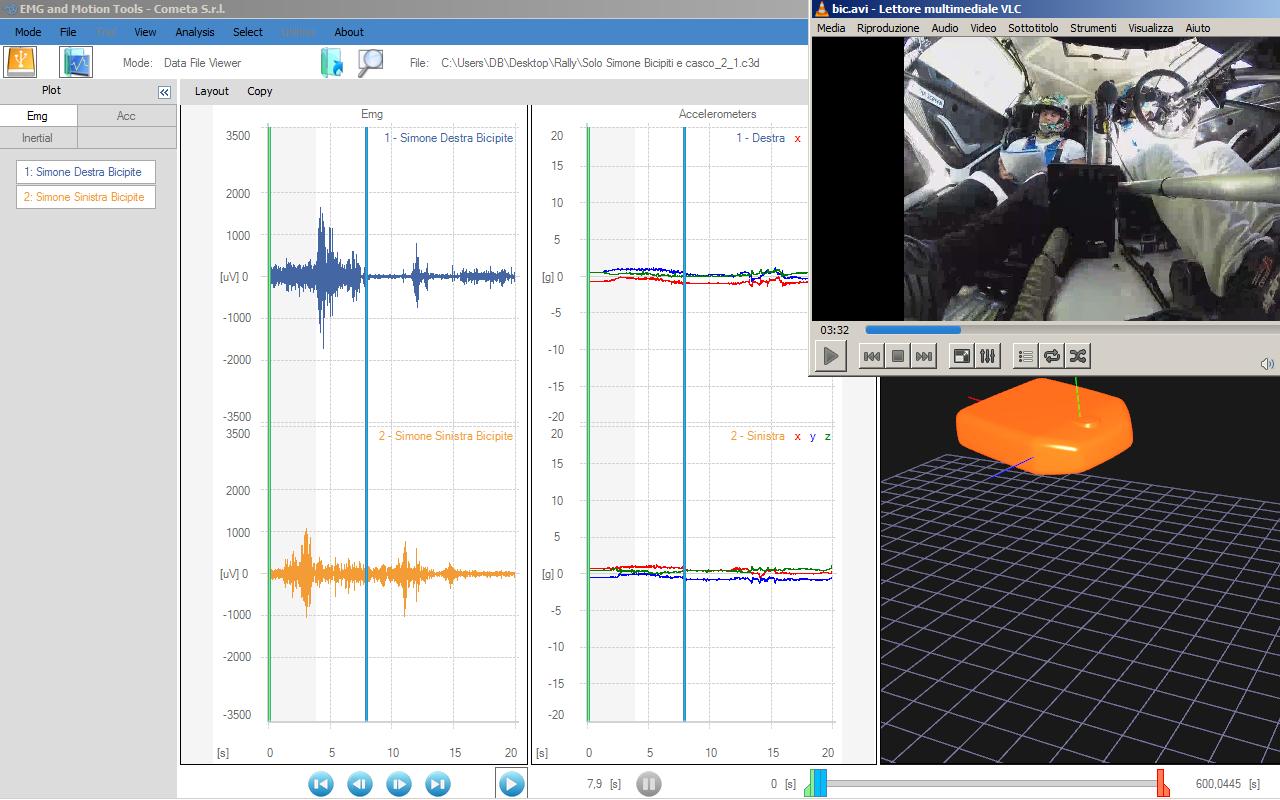Viewport: 1280px width, 800px height.
Task: Select the Simone Destra Bicipite channel
Action: 86,172
